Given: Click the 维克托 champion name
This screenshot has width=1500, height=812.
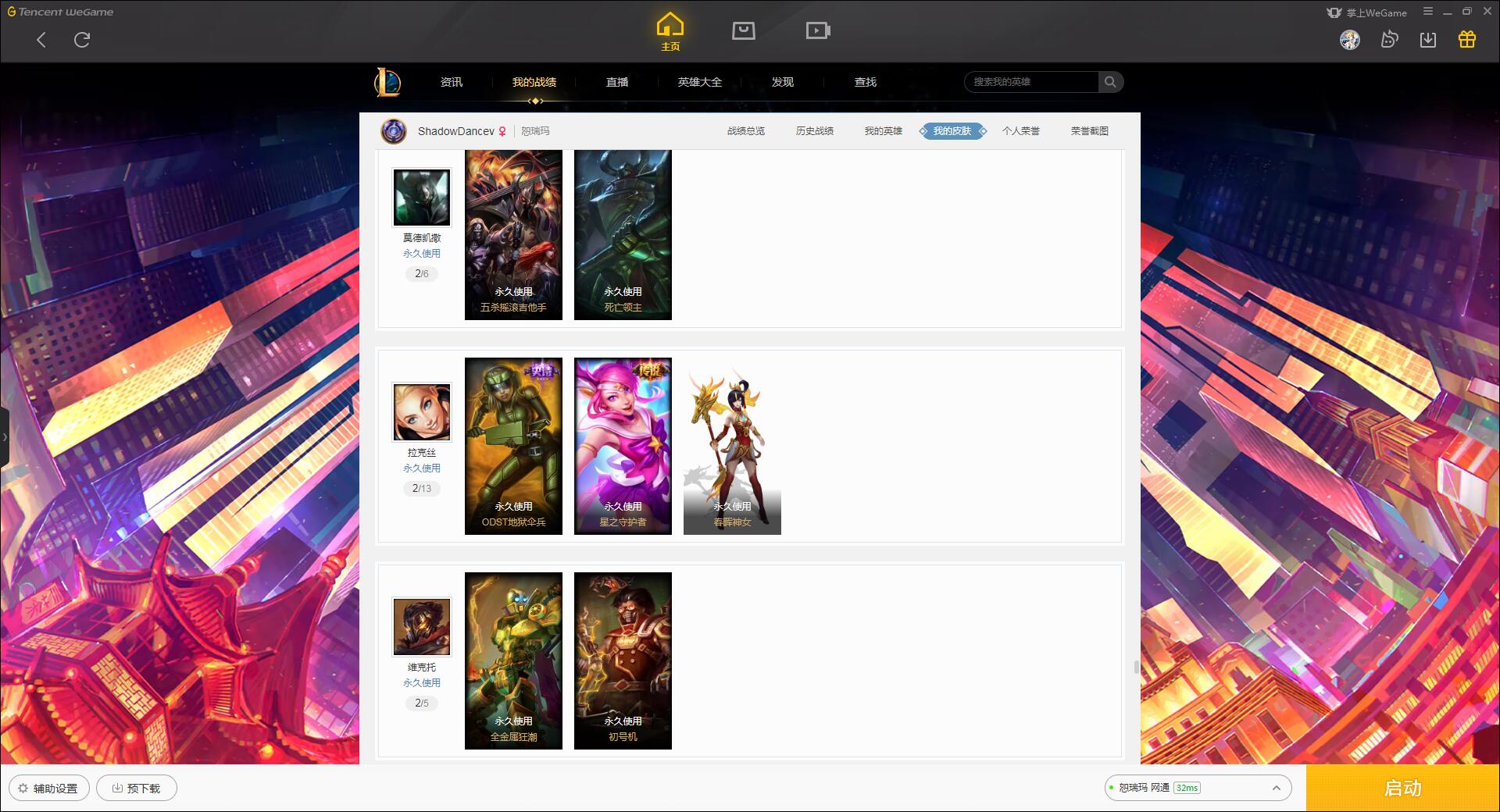Looking at the screenshot, I should [x=422, y=667].
